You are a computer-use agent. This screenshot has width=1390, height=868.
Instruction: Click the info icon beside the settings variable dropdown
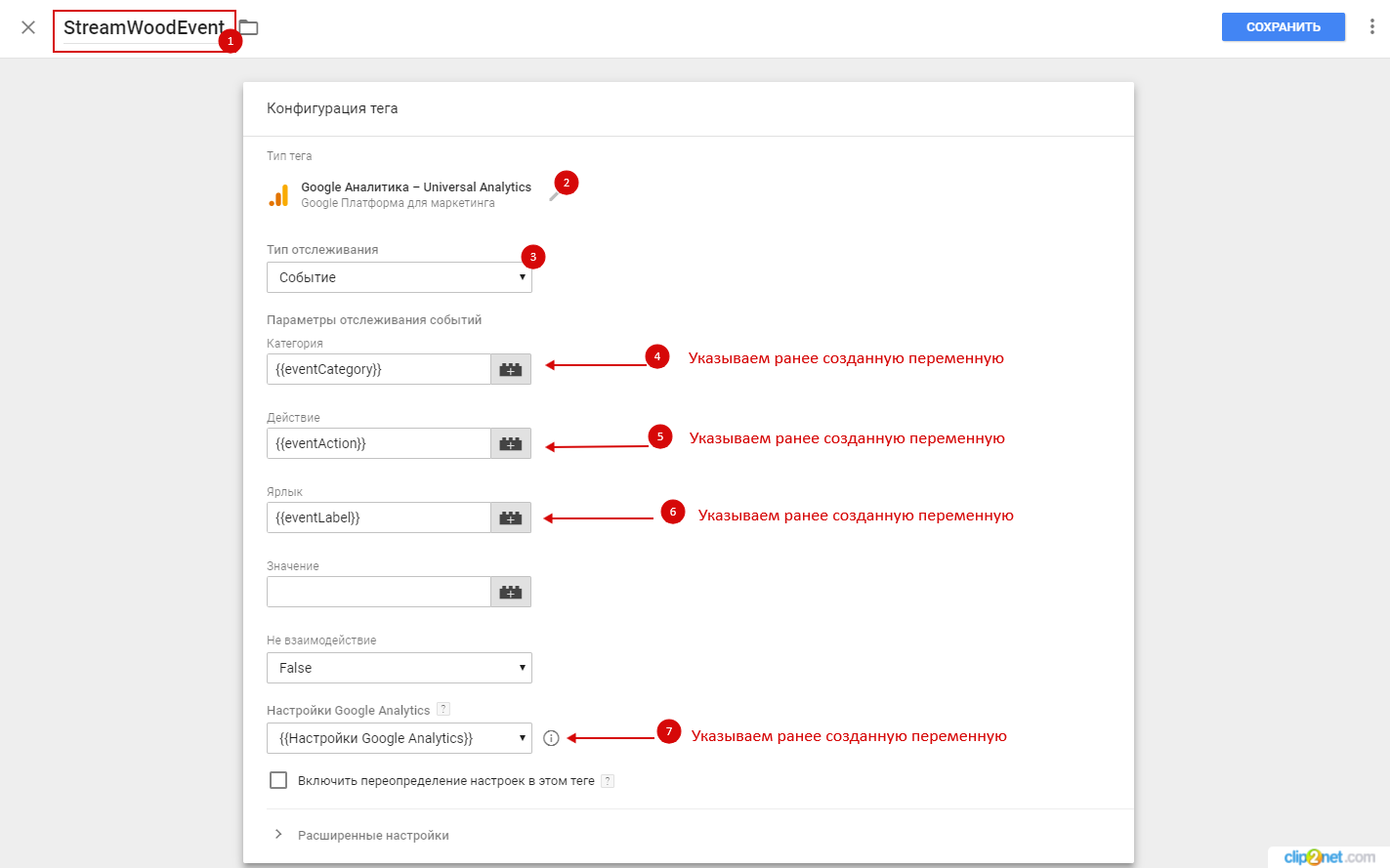551,738
